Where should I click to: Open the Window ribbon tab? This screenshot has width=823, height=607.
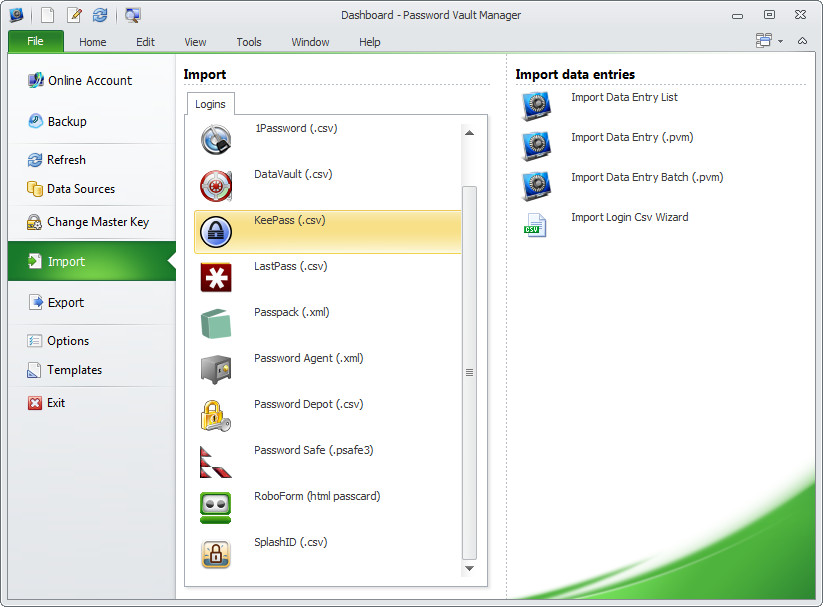tap(310, 42)
